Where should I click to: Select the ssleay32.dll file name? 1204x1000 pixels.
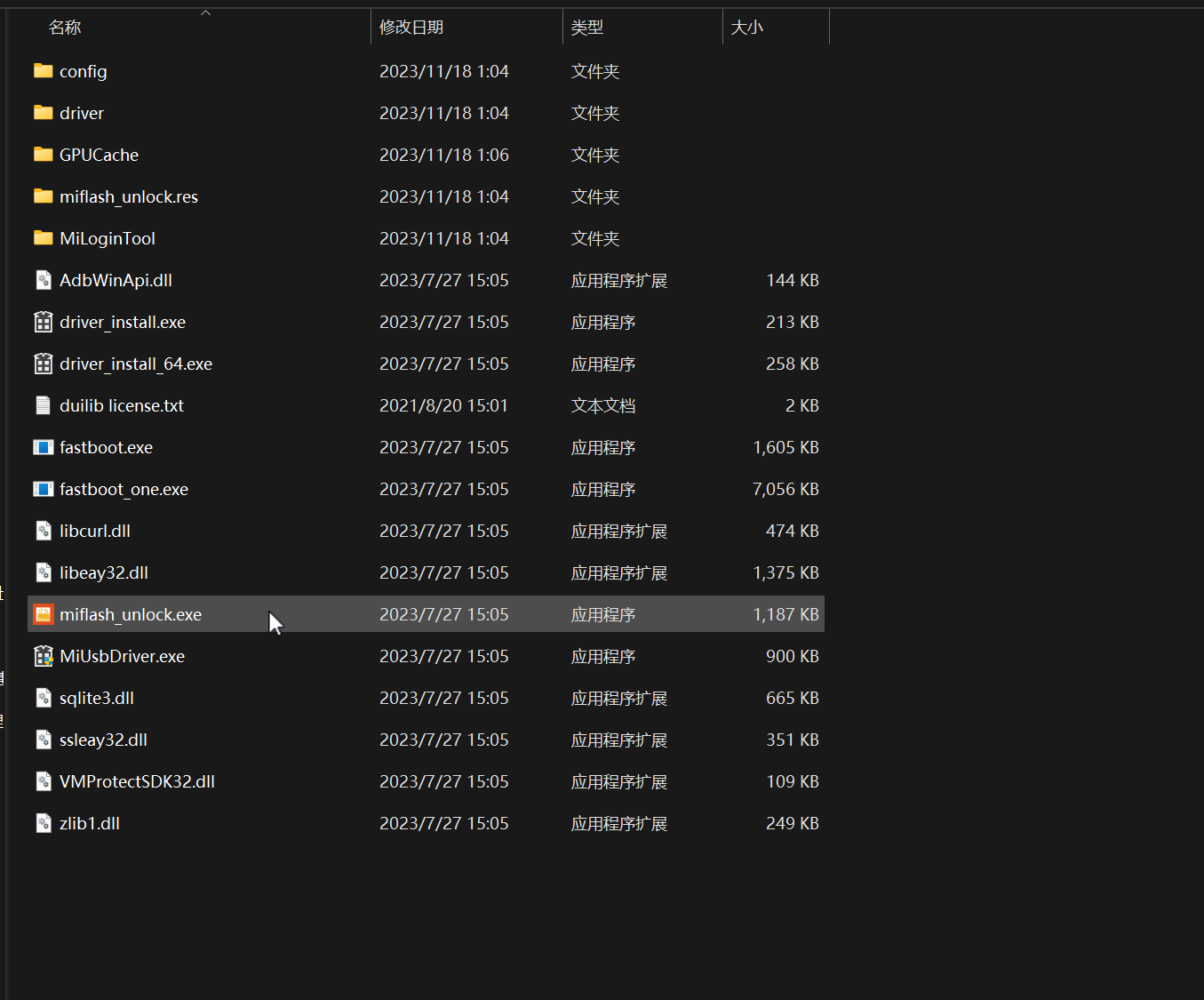click(104, 740)
